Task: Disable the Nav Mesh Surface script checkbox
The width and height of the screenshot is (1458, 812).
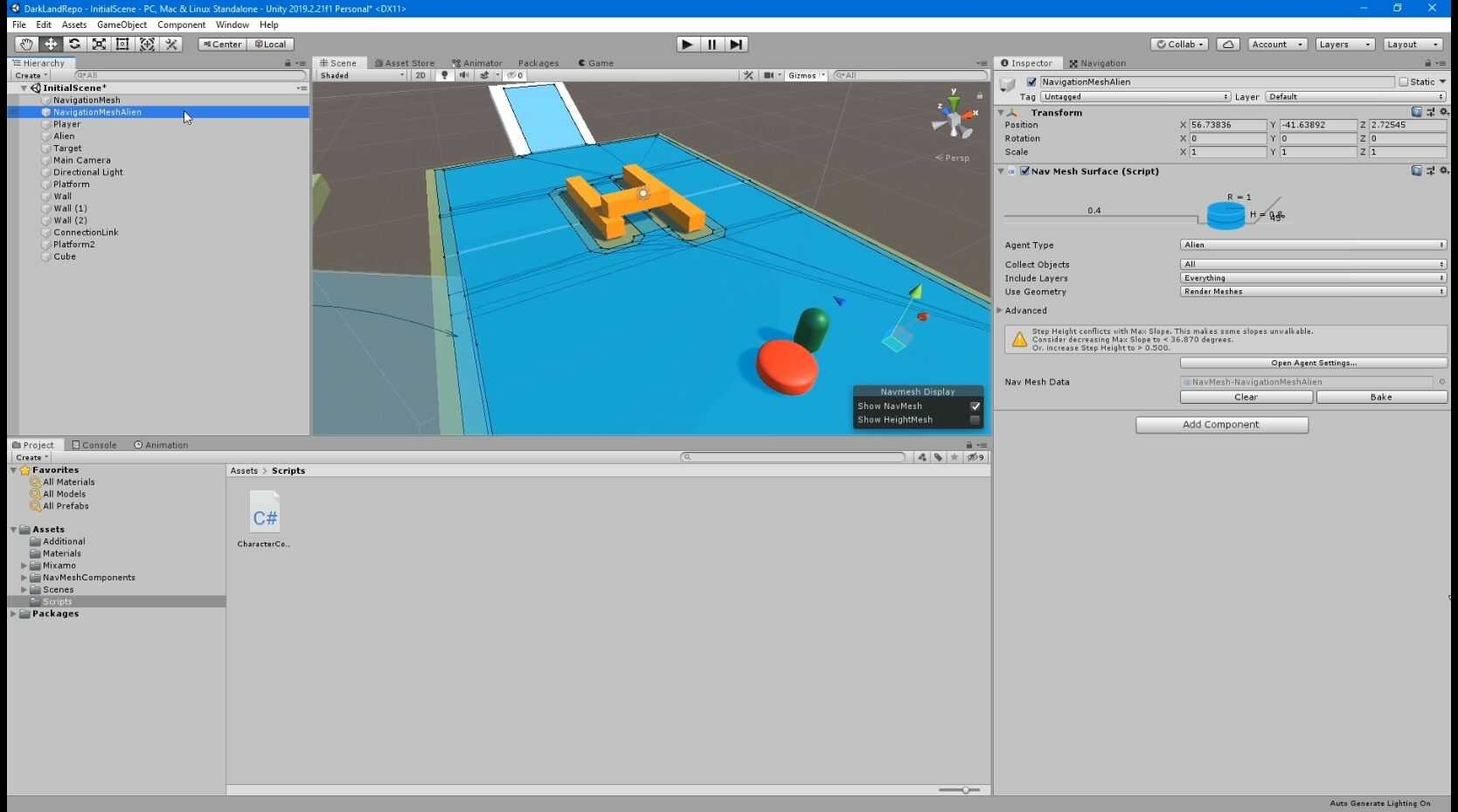Action: tap(1024, 171)
